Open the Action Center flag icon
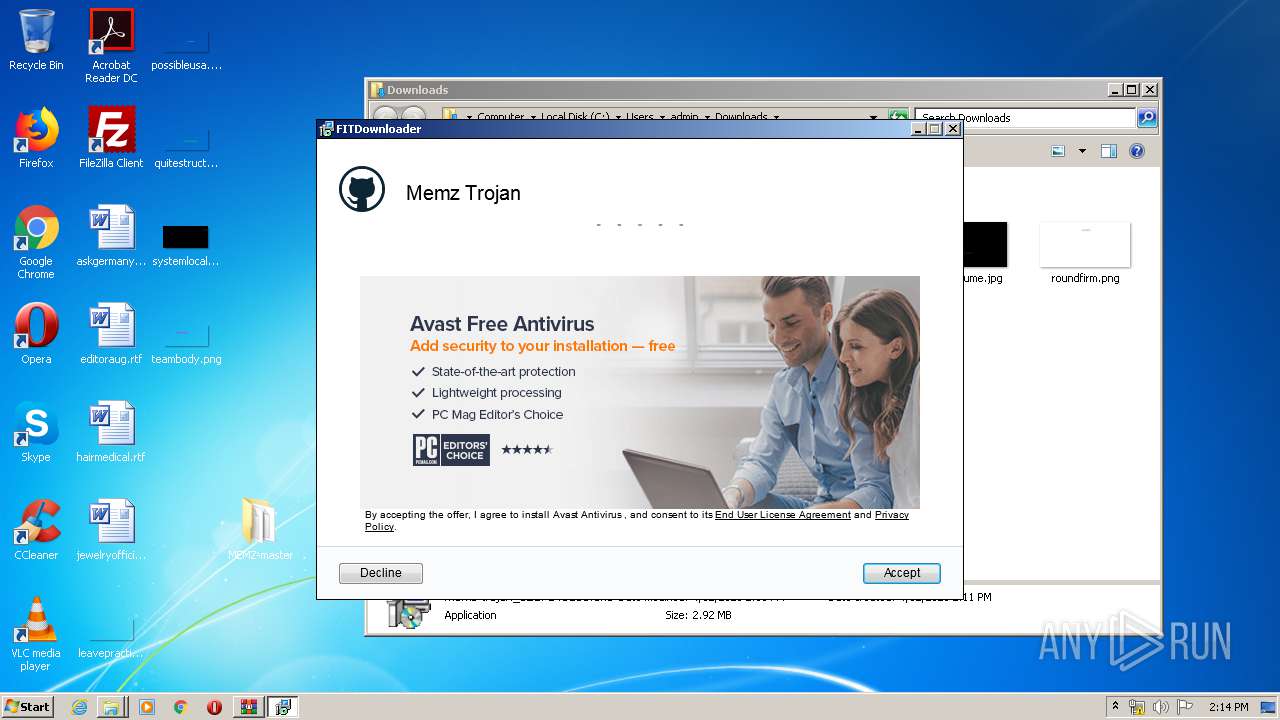 1185,707
